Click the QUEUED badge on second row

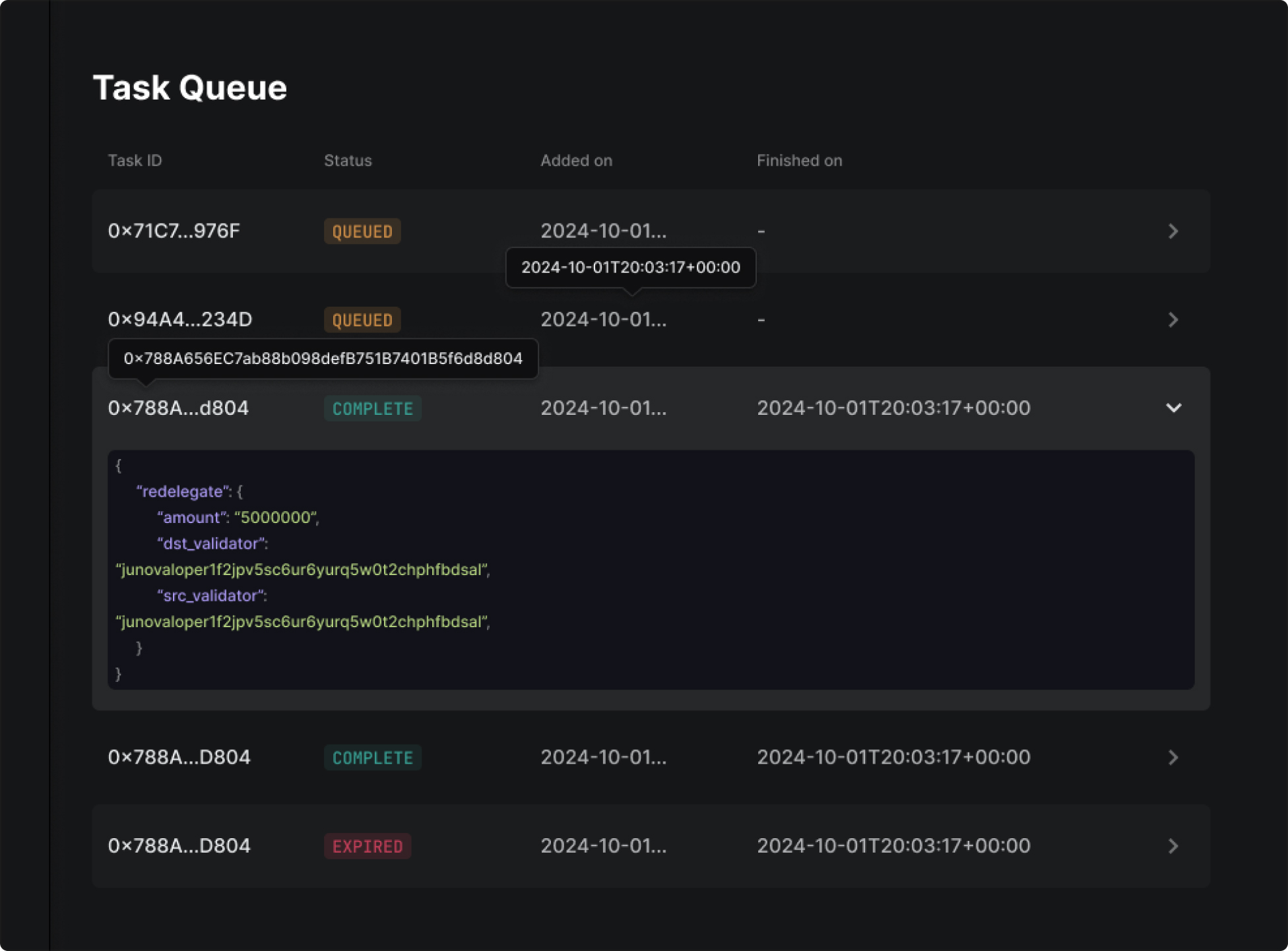point(362,320)
